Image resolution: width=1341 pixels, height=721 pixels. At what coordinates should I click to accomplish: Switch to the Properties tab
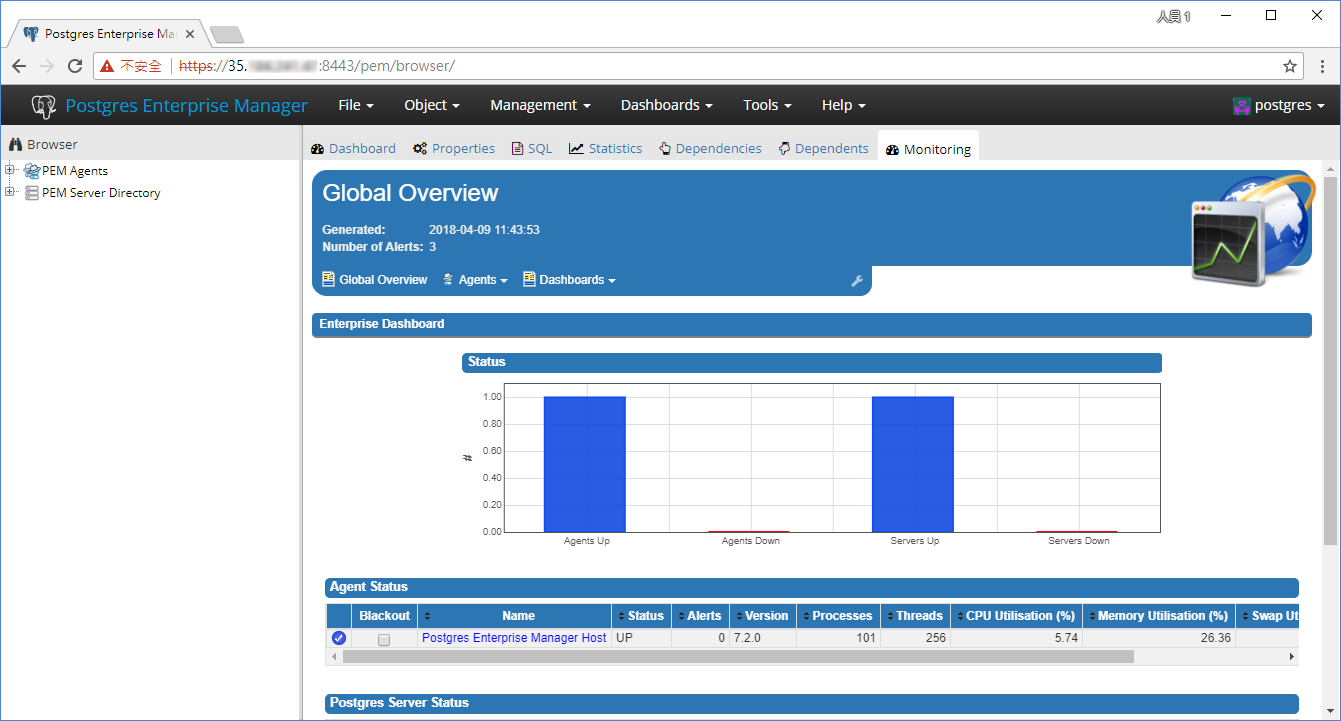point(454,148)
